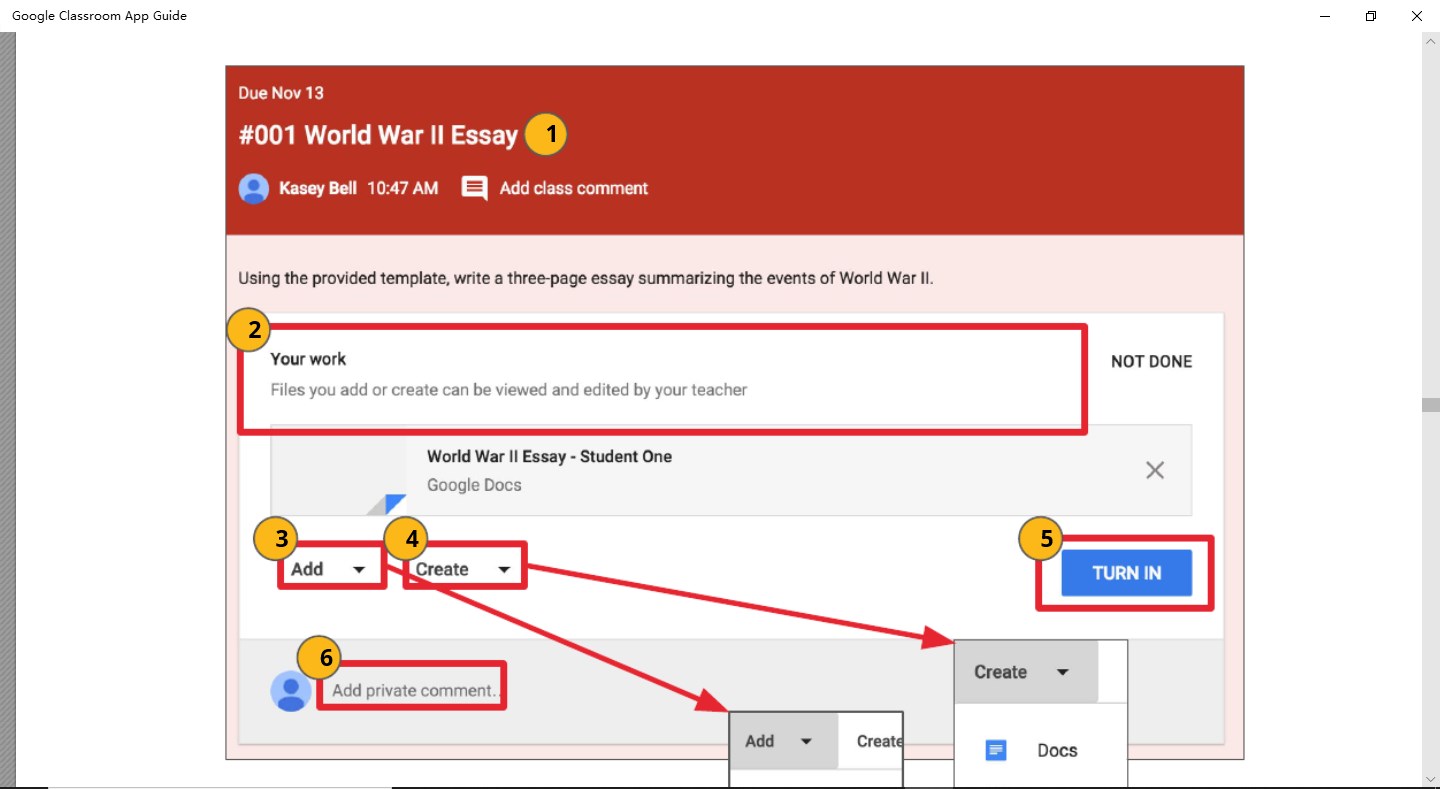Viewport: 1440px width, 789px height.
Task: Click the scrollbar down arrow
Action: [x=1431, y=778]
